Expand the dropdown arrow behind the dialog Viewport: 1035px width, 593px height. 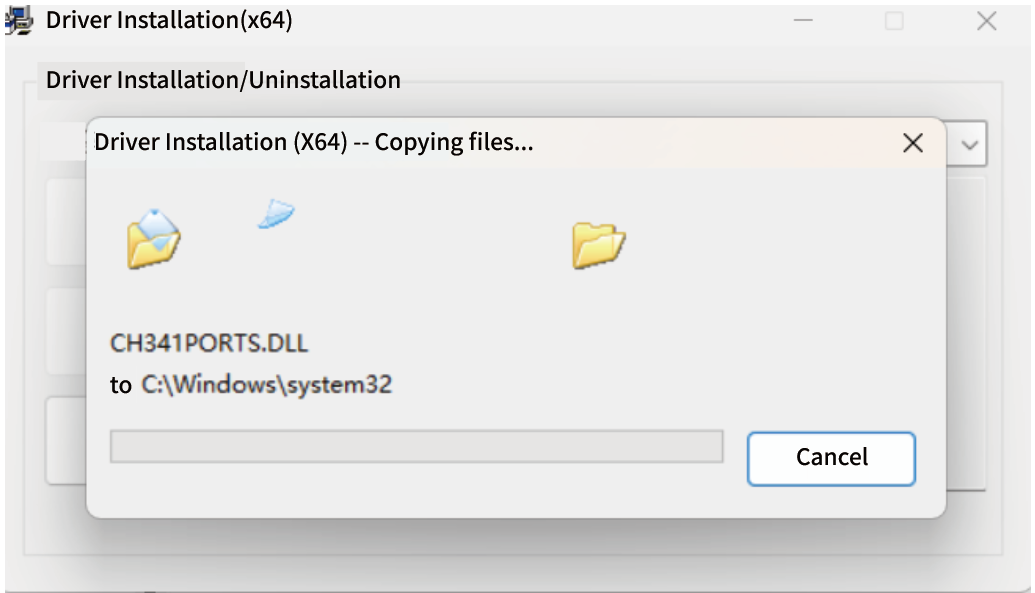[968, 145]
